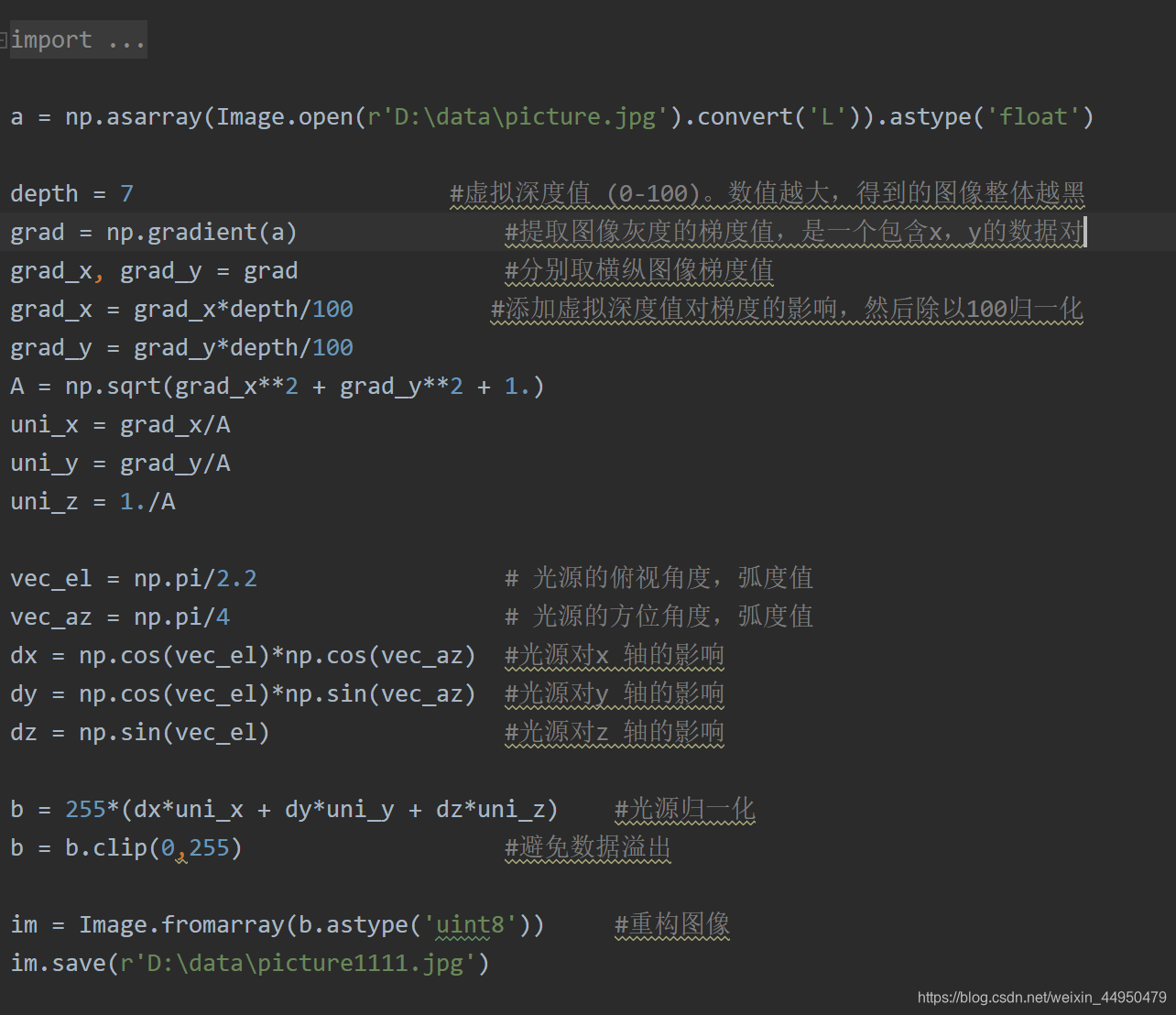The height and width of the screenshot is (1015, 1176).
Task: Click the highlighted grad assignment line
Action: [154, 232]
